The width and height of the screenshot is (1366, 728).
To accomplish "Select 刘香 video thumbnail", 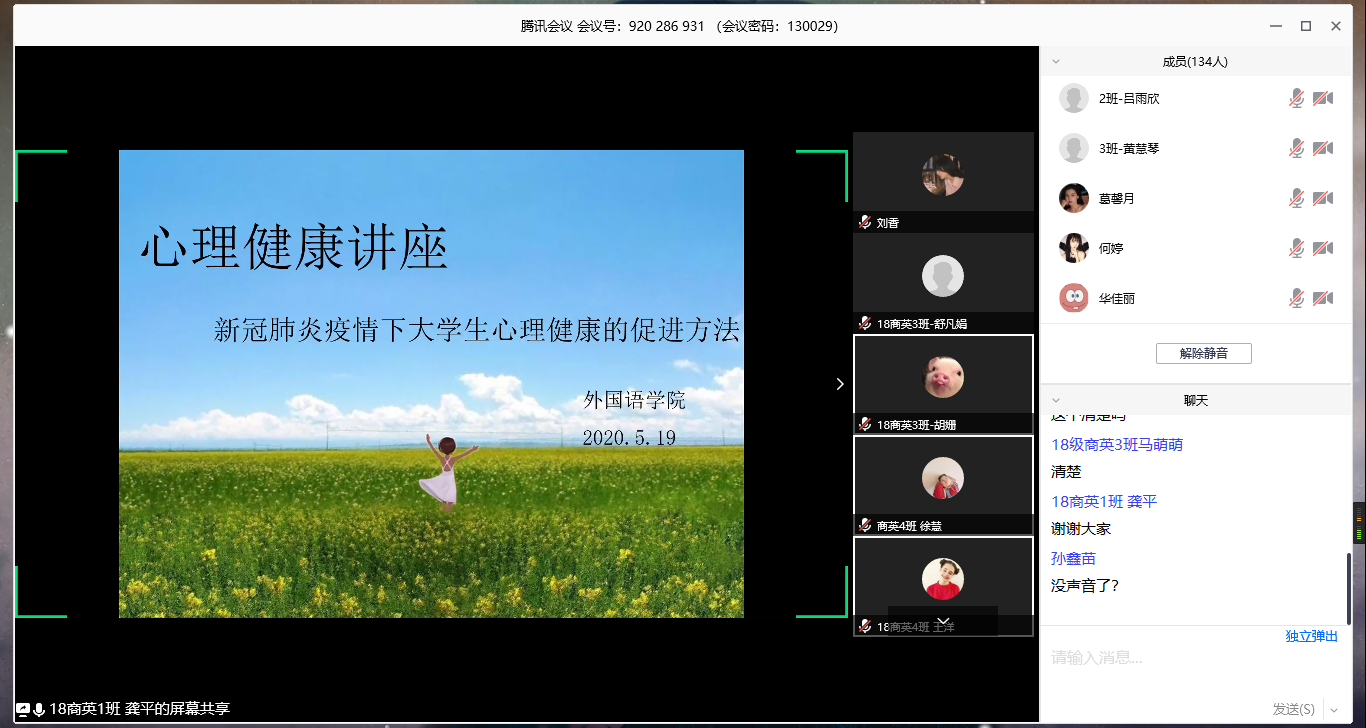I will tap(943, 182).
